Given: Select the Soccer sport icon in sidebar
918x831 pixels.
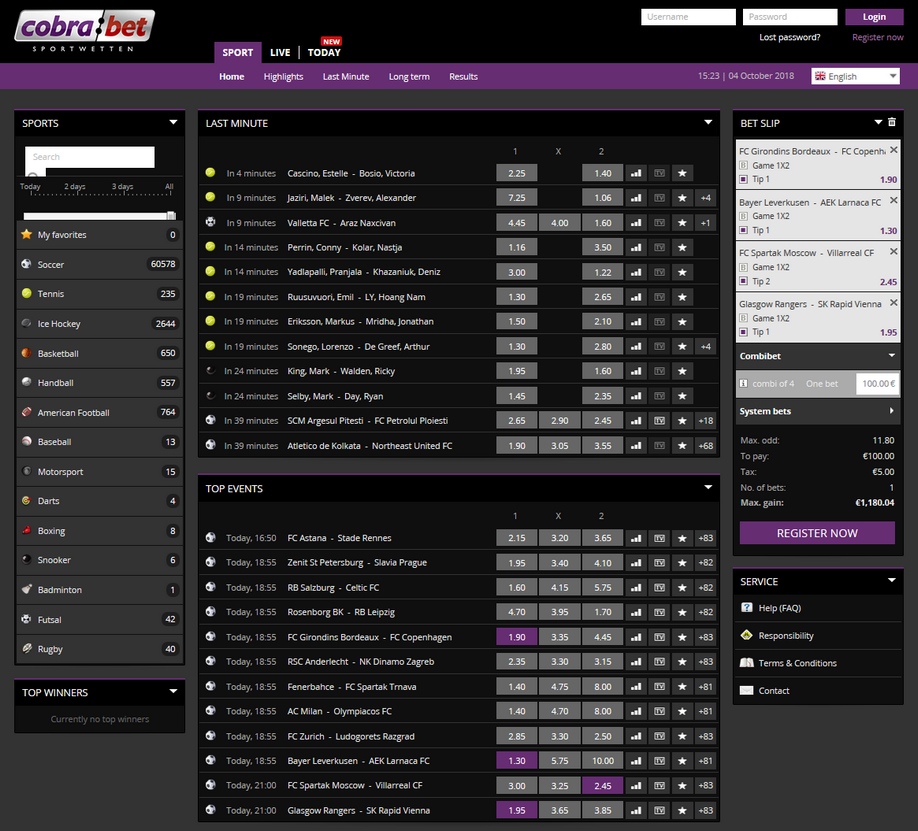Looking at the screenshot, I should coord(26,264).
